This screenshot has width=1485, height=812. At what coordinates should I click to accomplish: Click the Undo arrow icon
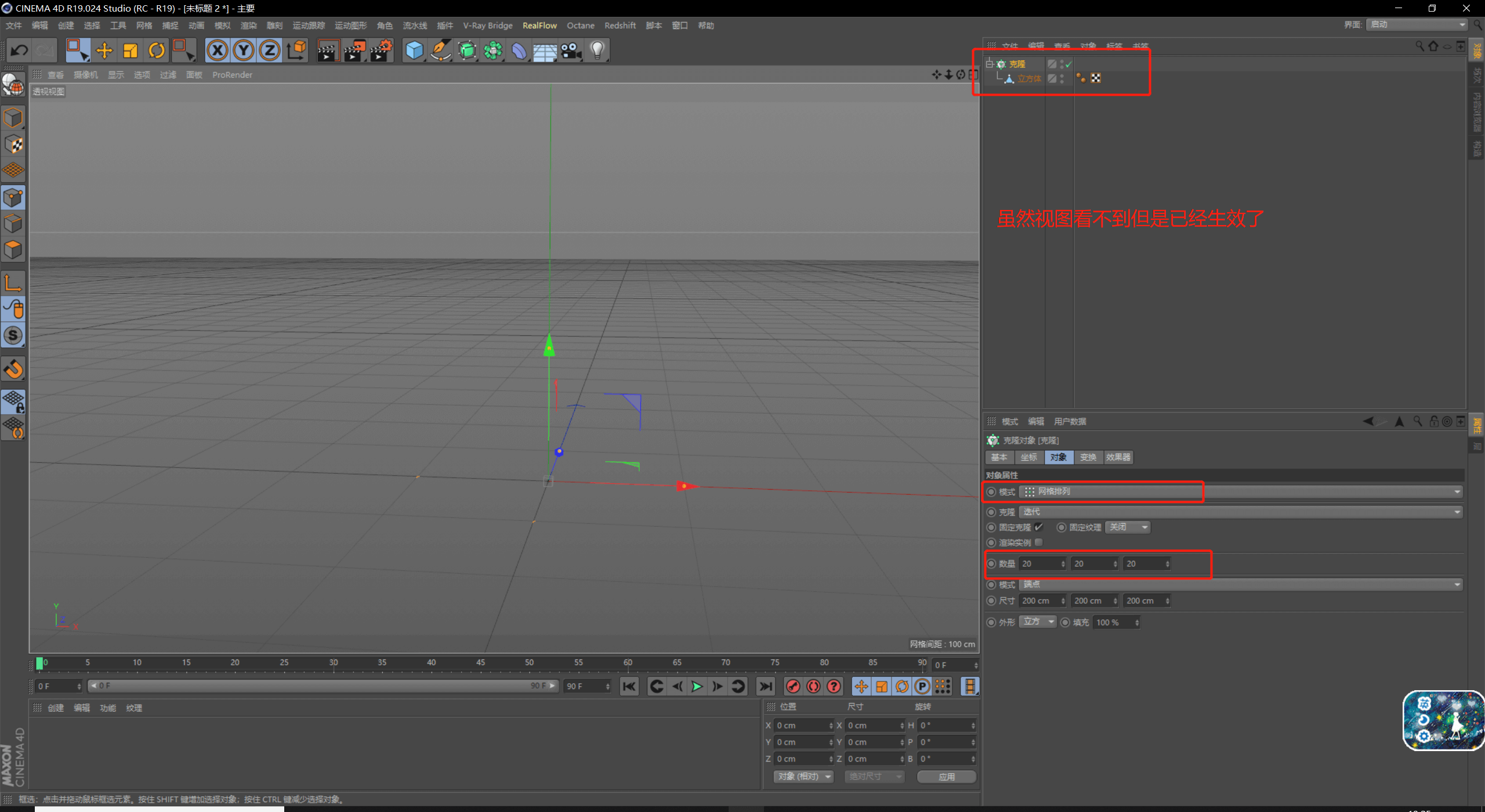pyautogui.click(x=19, y=50)
